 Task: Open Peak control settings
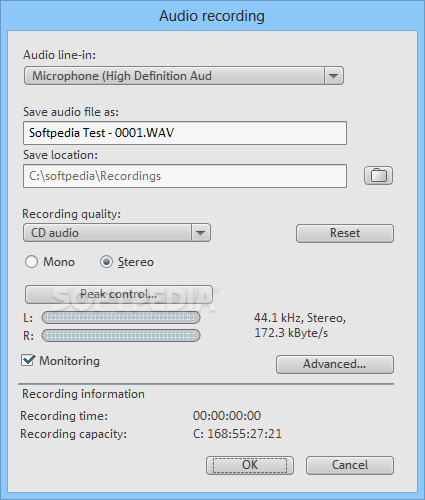[119, 294]
